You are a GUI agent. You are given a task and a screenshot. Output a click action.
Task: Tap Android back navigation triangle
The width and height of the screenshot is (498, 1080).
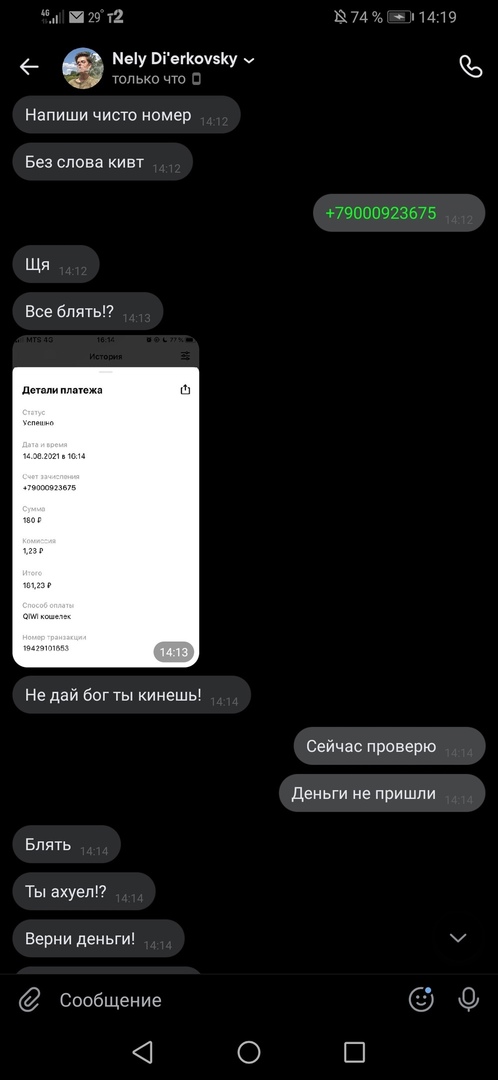click(142, 1052)
